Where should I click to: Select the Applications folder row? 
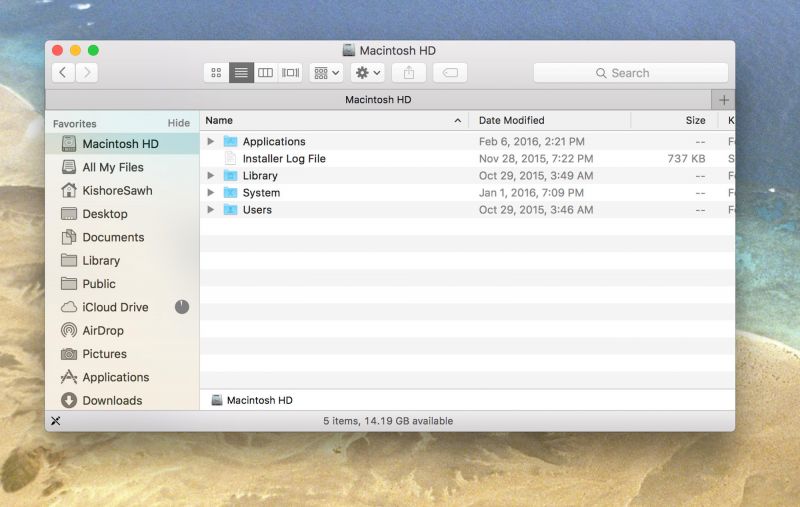pyautogui.click(x=467, y=141)
